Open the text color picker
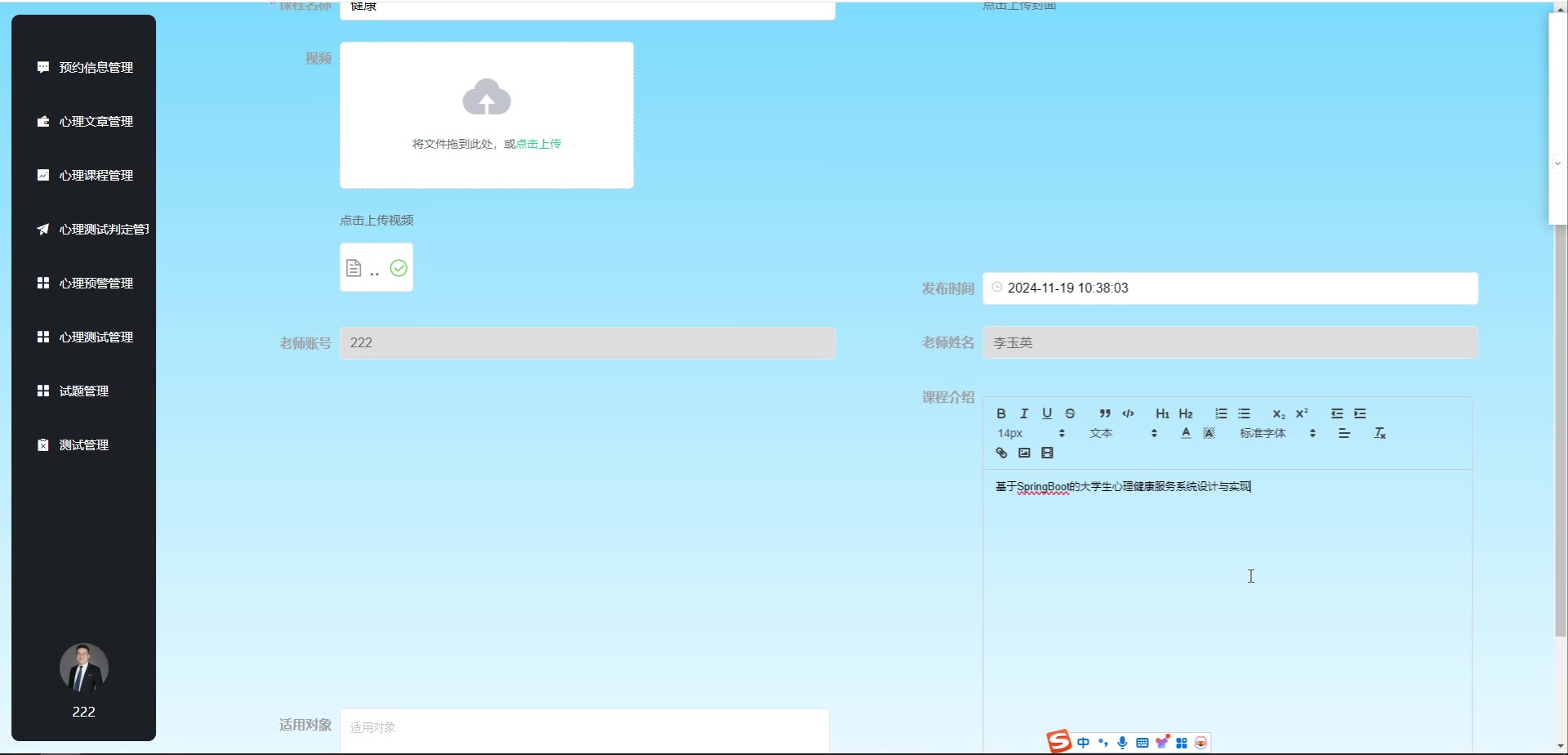 (x=1186, y=433)
